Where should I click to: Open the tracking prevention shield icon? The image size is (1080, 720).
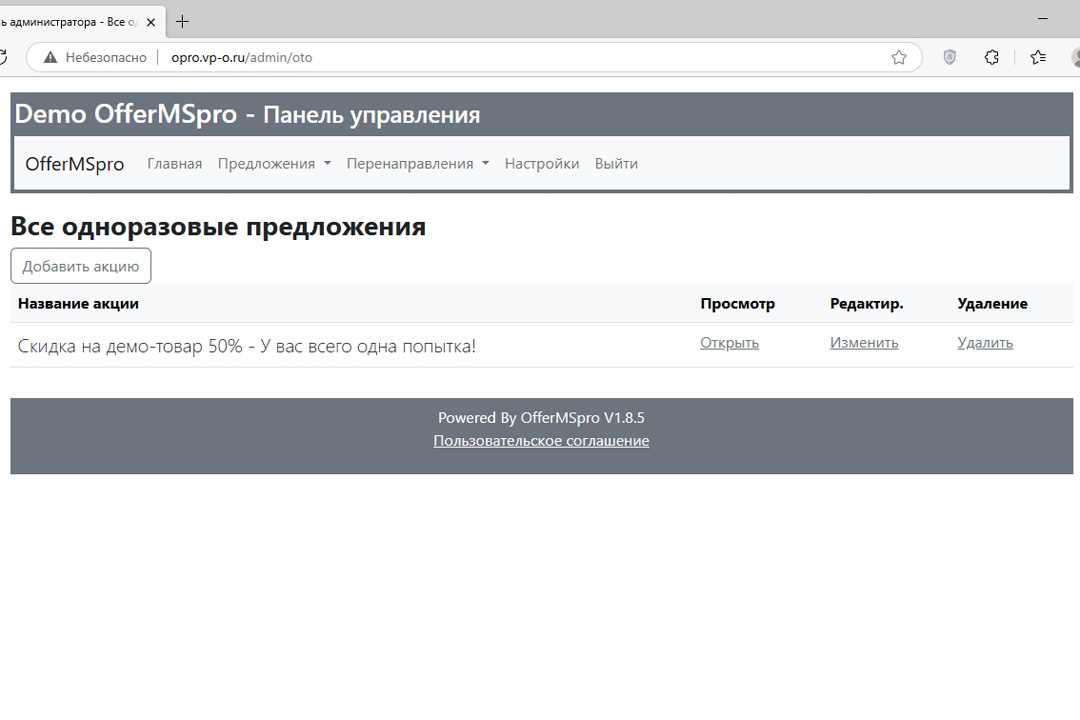(x=949, y=57)
